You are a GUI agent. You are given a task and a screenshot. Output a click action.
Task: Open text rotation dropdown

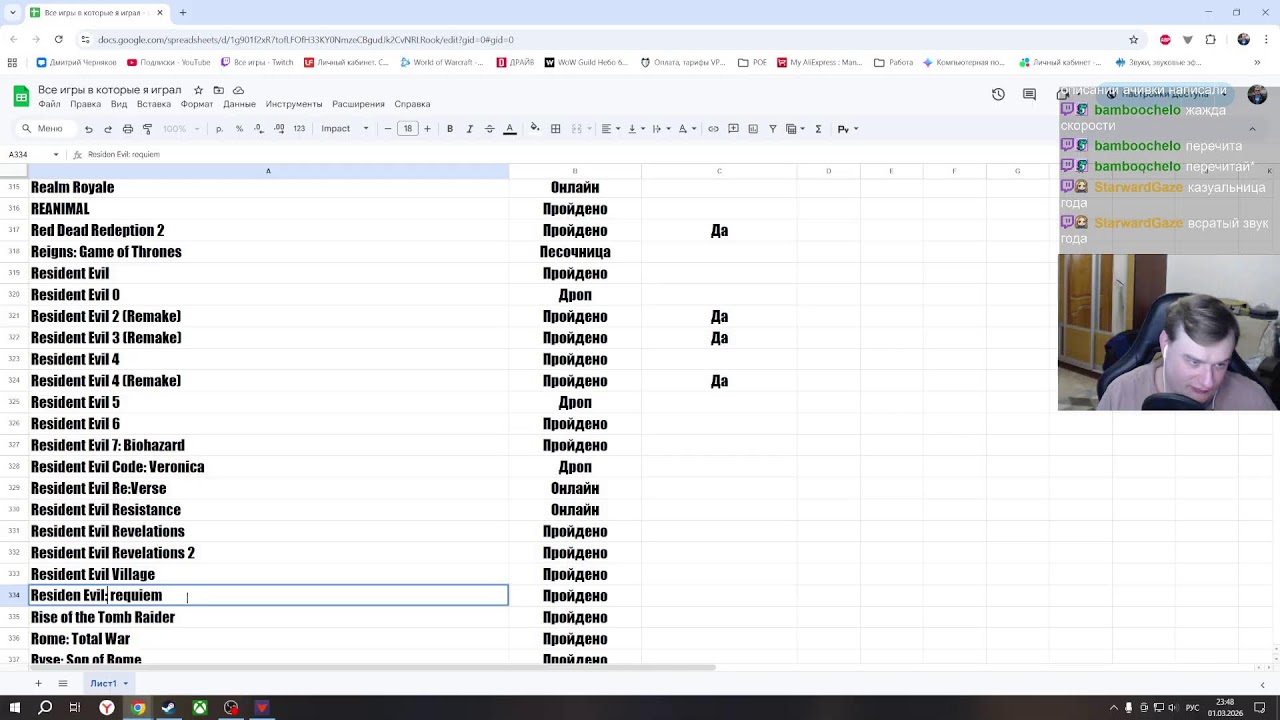coord(687,129)
